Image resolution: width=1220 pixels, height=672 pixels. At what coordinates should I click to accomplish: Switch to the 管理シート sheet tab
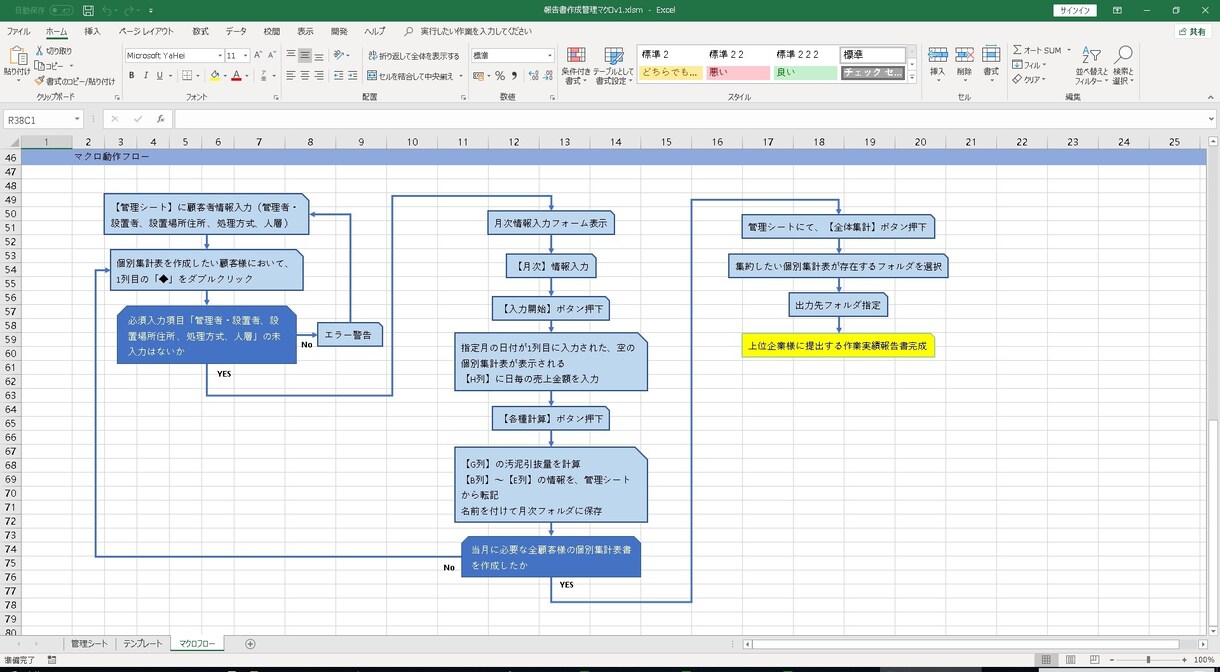[88, 644]
